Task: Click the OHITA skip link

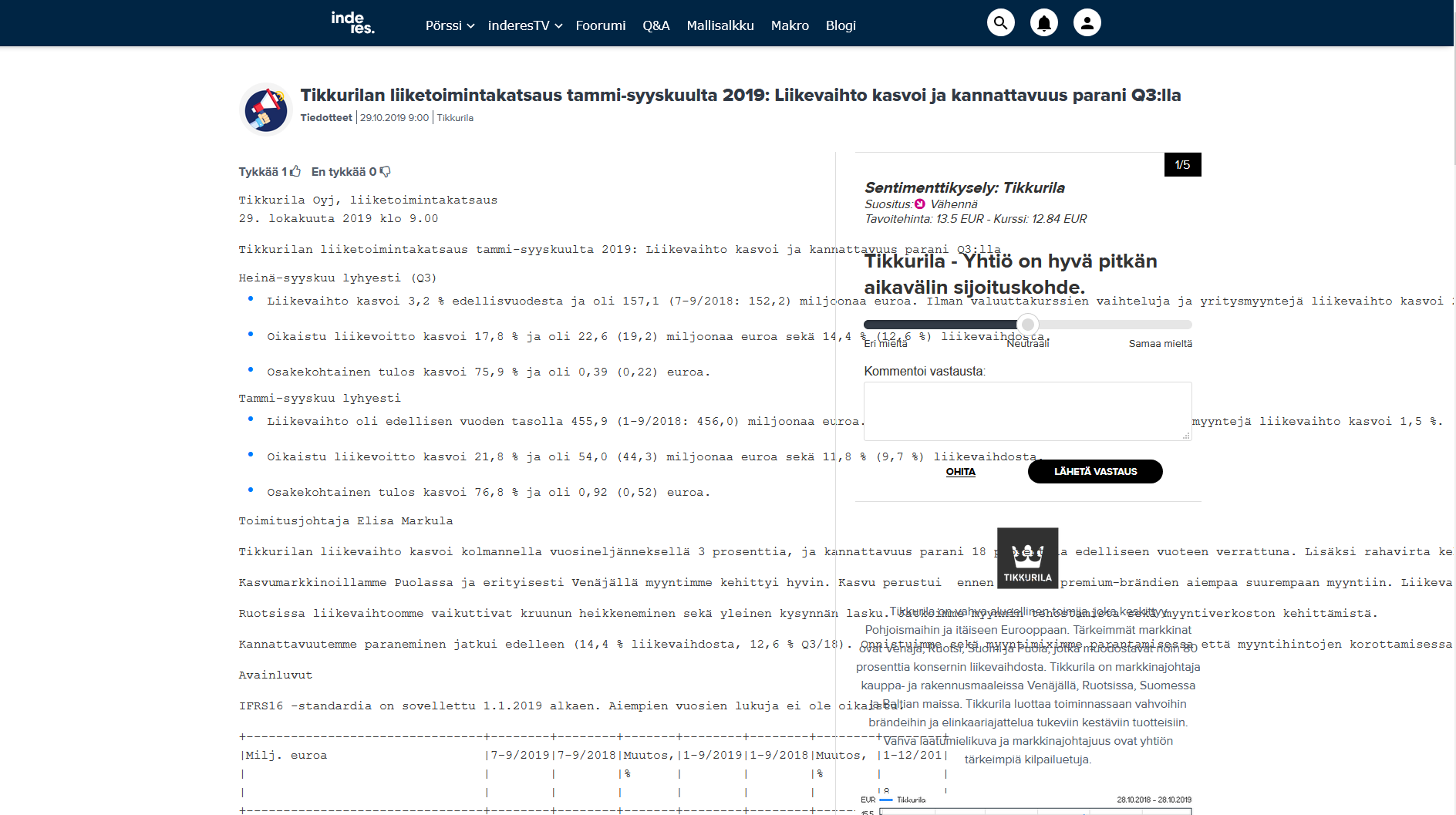Action: pyautogui.click(x=961, y=472)
